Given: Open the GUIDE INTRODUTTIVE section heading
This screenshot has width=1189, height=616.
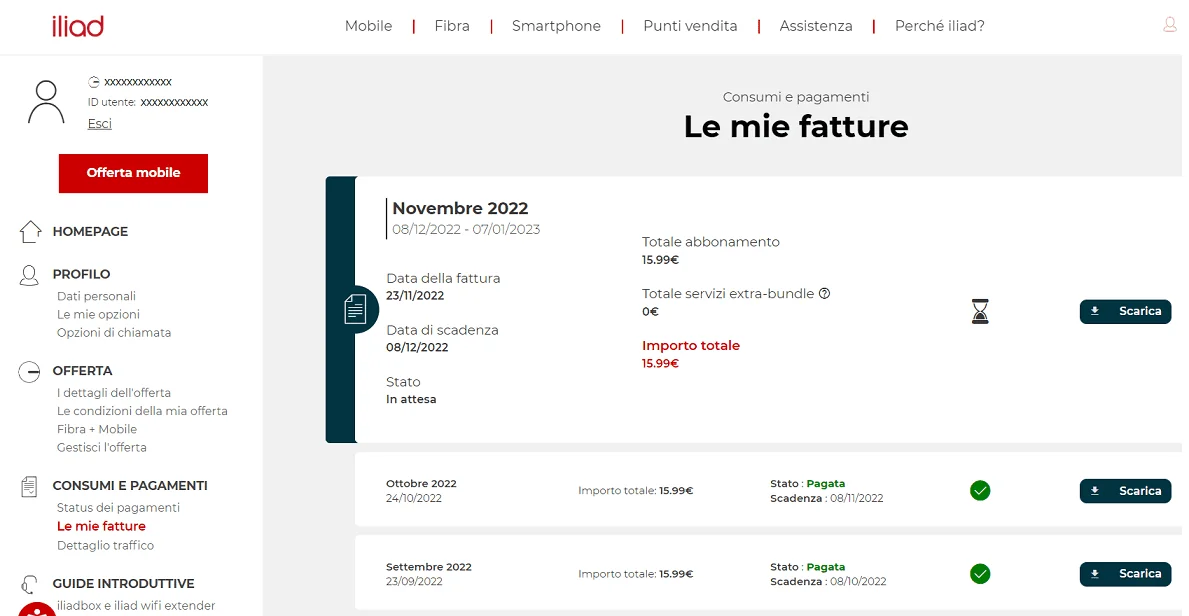Looking at the screenshot, I should [124, 583].
